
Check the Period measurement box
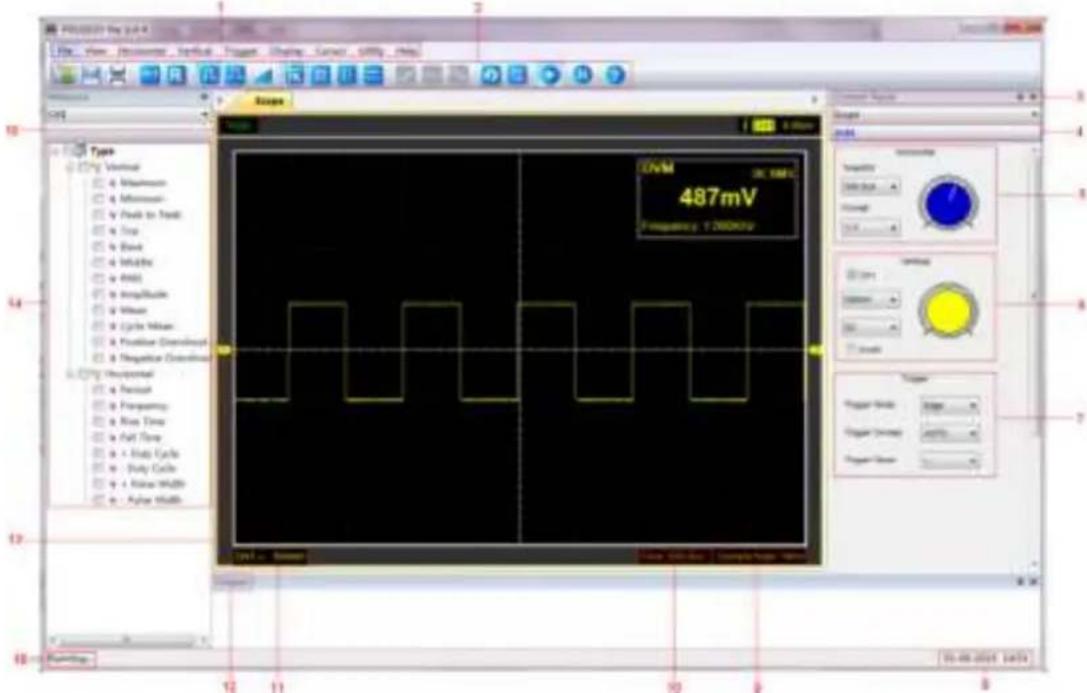[98, 390]
